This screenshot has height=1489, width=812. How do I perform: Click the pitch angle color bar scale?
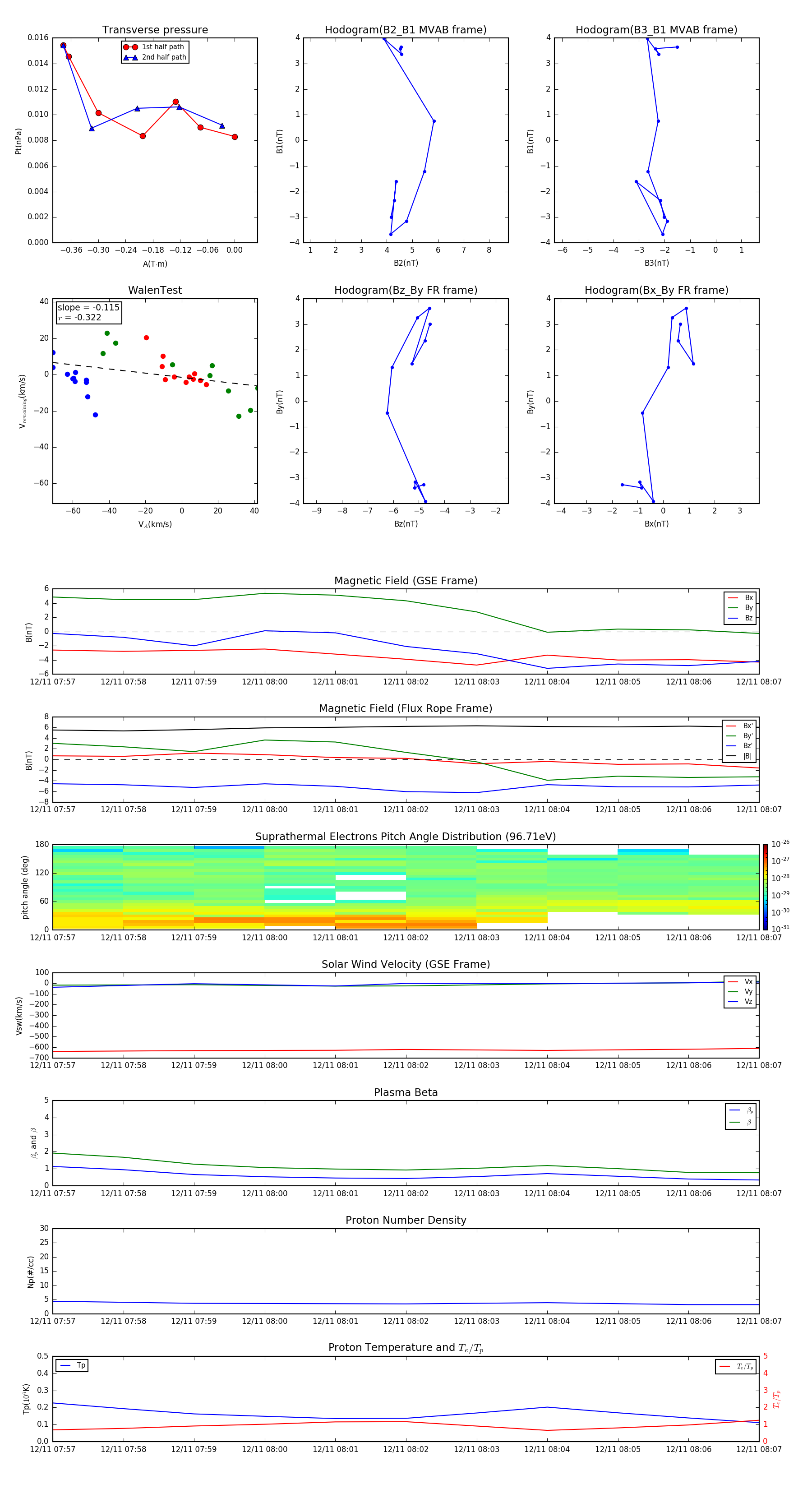coord(765,887)
